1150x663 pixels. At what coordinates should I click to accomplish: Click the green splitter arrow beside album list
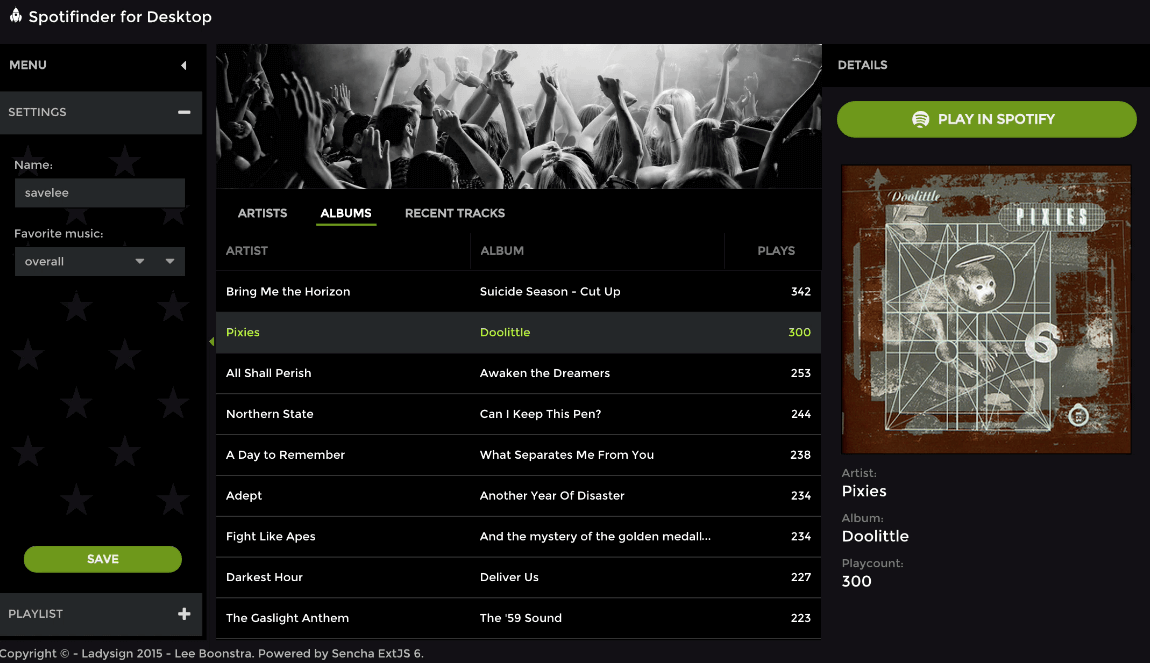click(x=211, y=342)
